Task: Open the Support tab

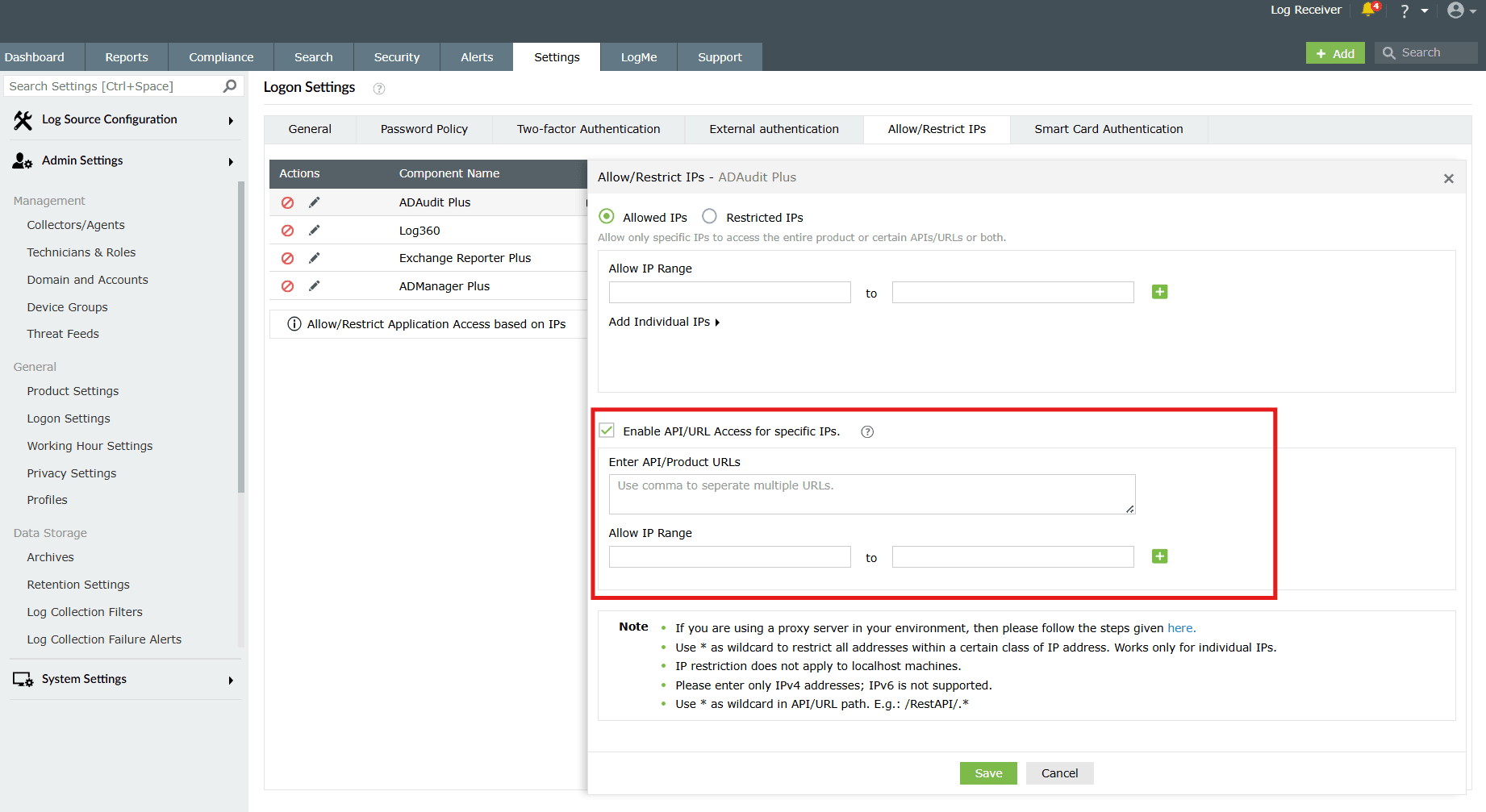Action: click(x=720, y=57)
